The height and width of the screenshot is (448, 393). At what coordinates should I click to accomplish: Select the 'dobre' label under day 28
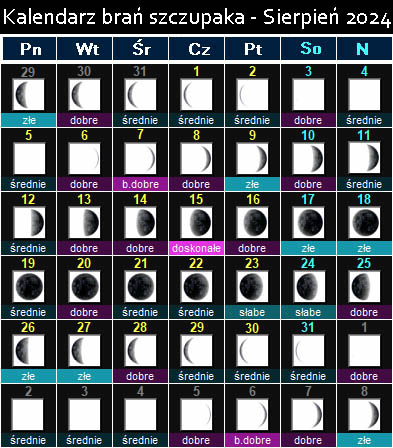point(140,376)
